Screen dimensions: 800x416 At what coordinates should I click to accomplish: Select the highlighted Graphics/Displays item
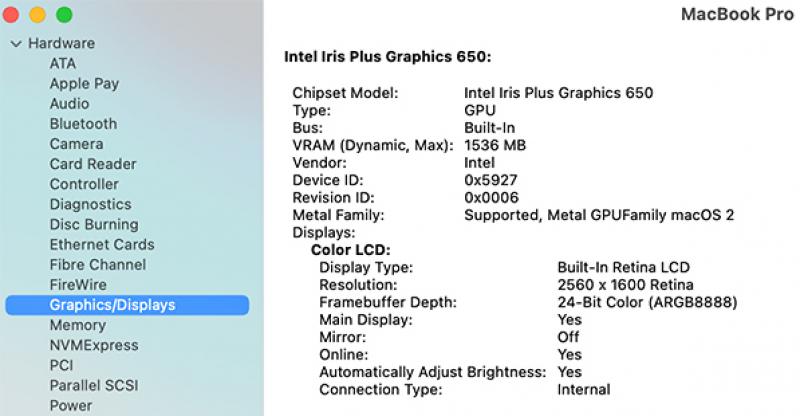tap(112, 305)
